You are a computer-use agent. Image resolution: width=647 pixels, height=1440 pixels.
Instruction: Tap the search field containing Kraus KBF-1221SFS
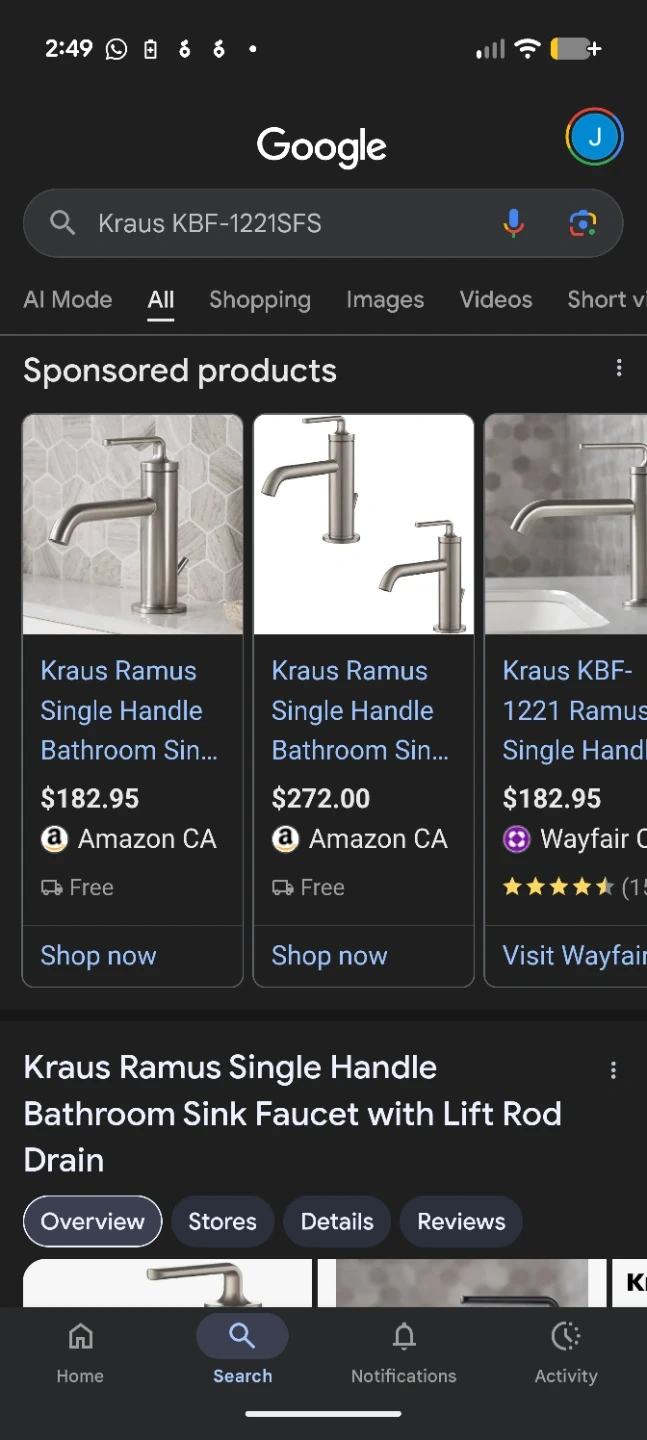[x=290, y=223]
